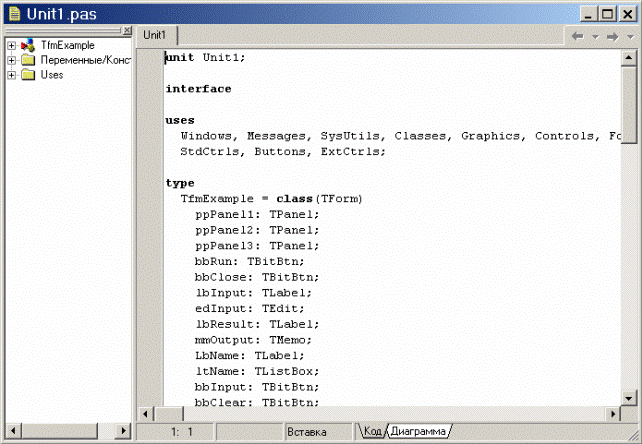Click editor horizontal scrollbar left arrow
642x444 pixels.
[x=145, y=414]
